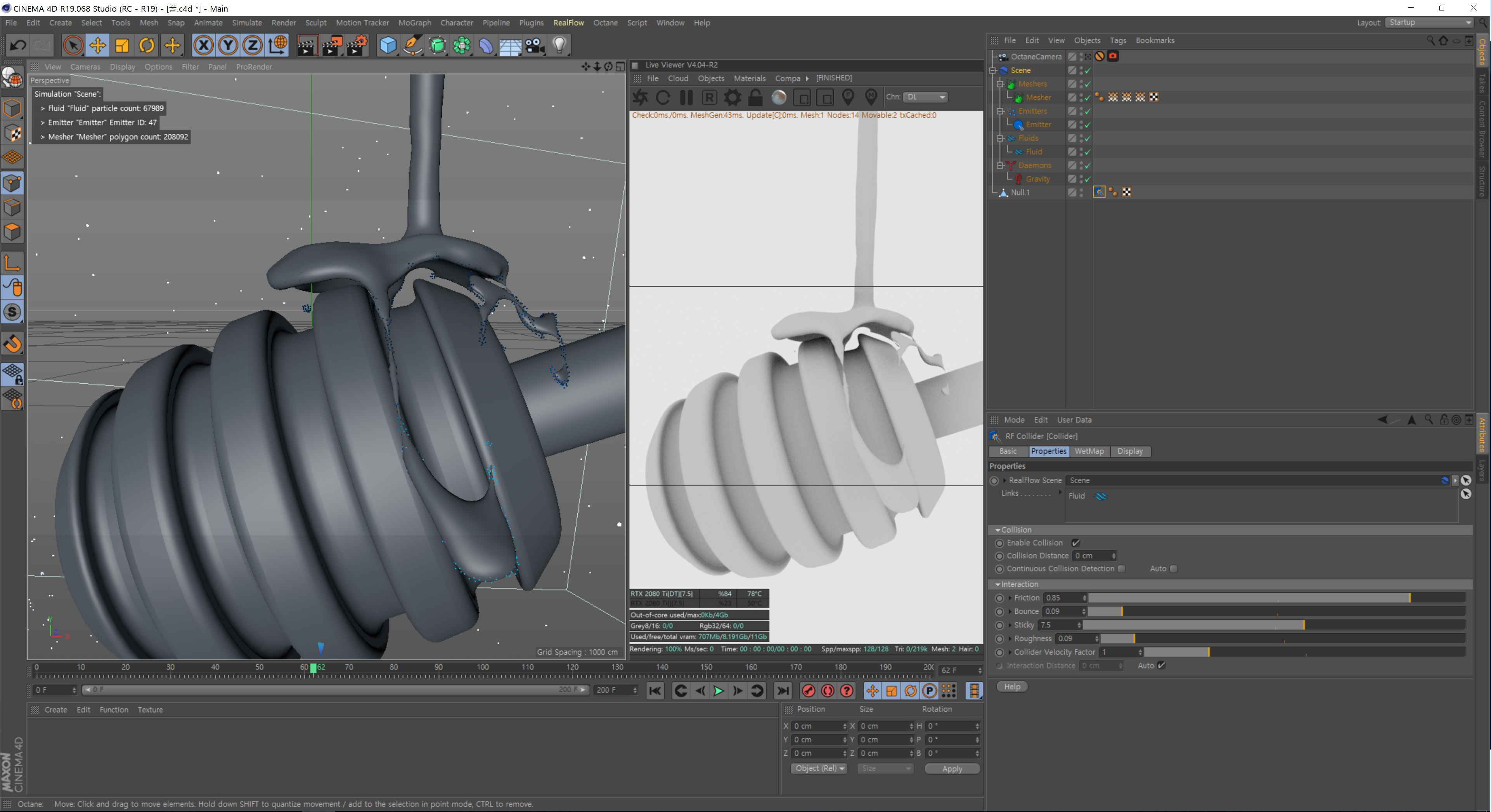Collapse the Meshers group in object tree
Screen dimensions: 1491x812
1000,84
